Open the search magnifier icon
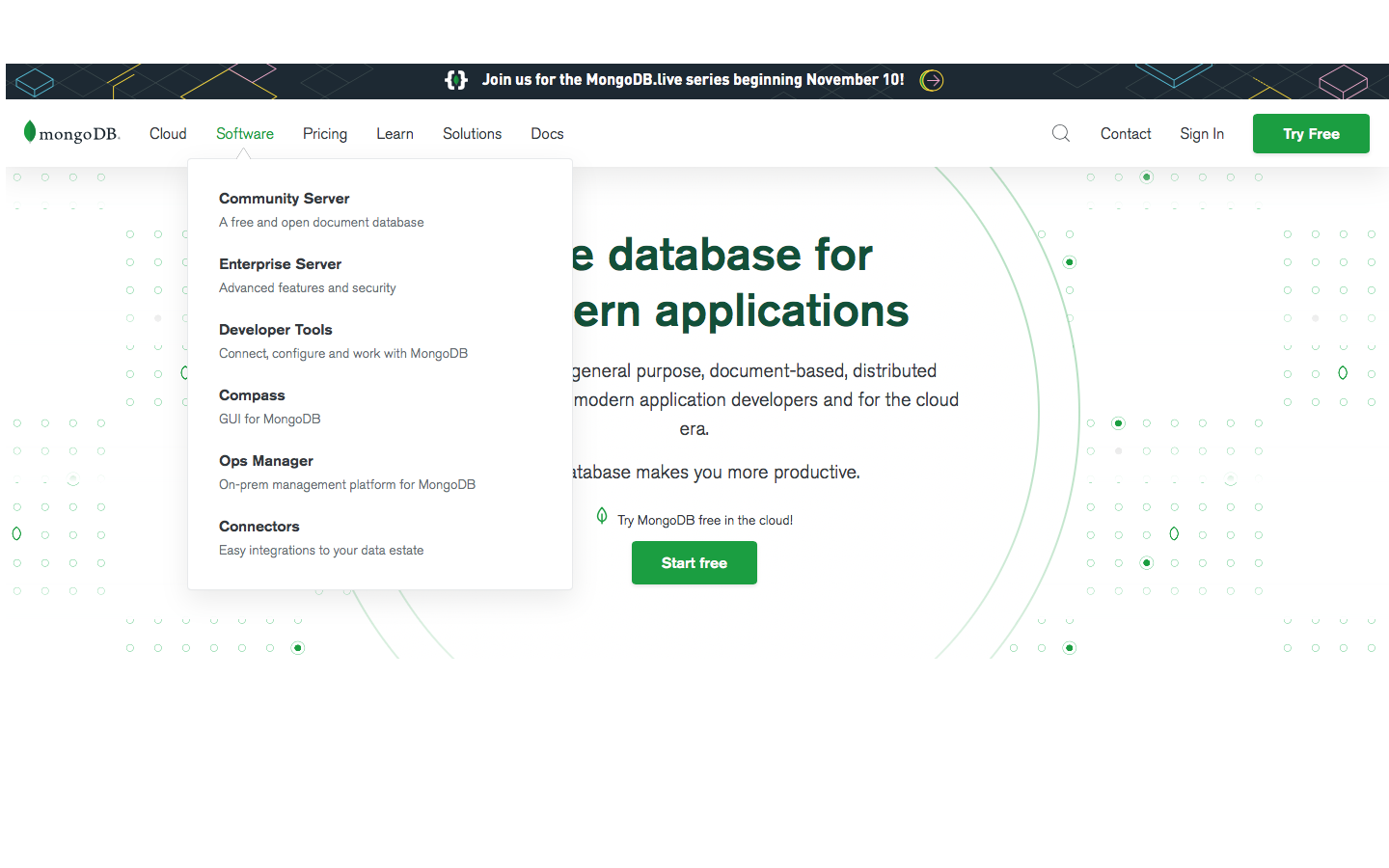 click(1061, 133)
